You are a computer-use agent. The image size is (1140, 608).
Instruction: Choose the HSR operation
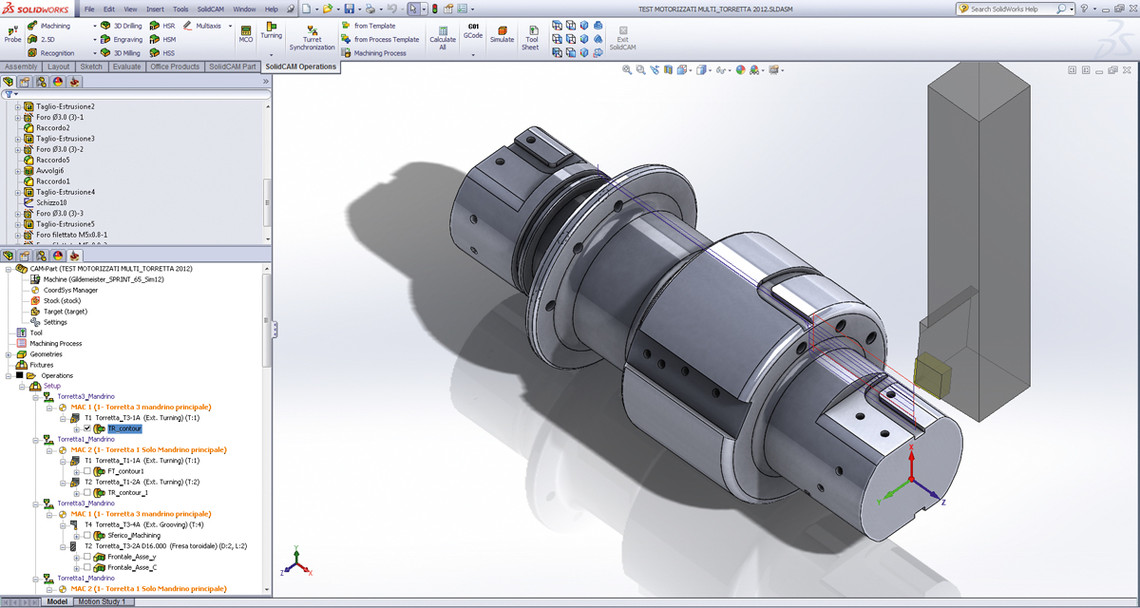162,25
